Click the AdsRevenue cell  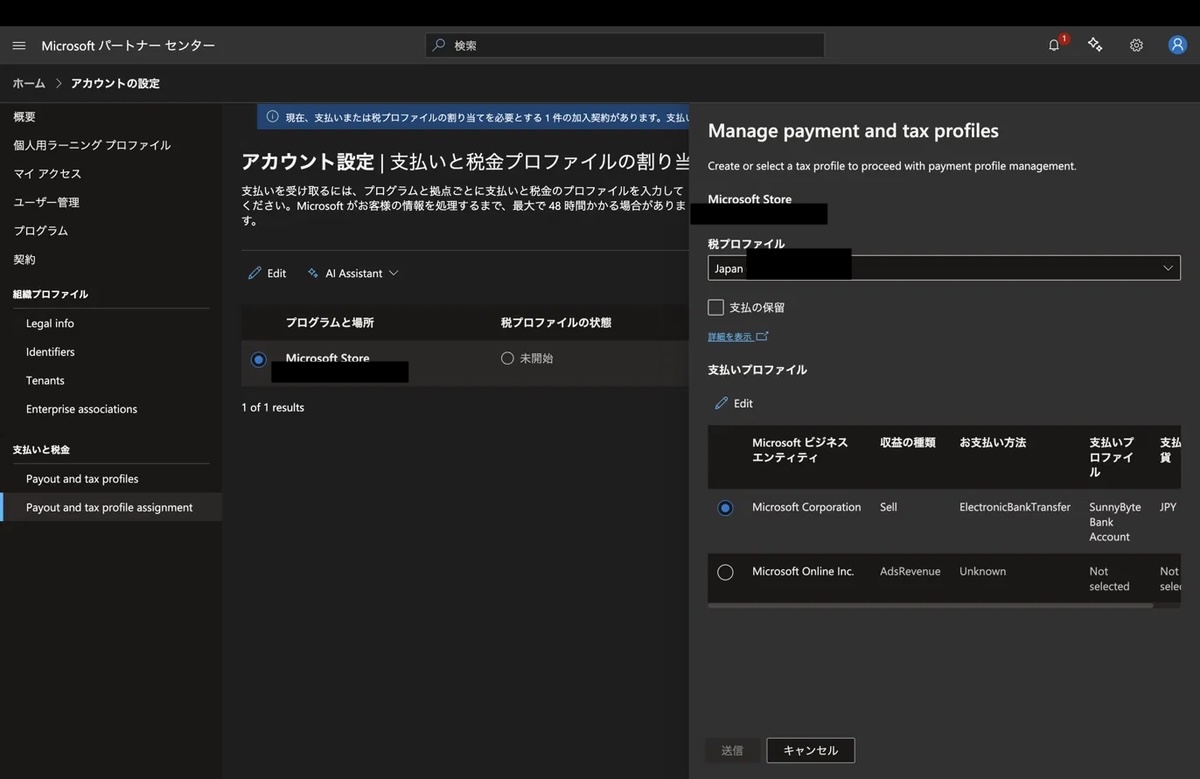(910, 571)
